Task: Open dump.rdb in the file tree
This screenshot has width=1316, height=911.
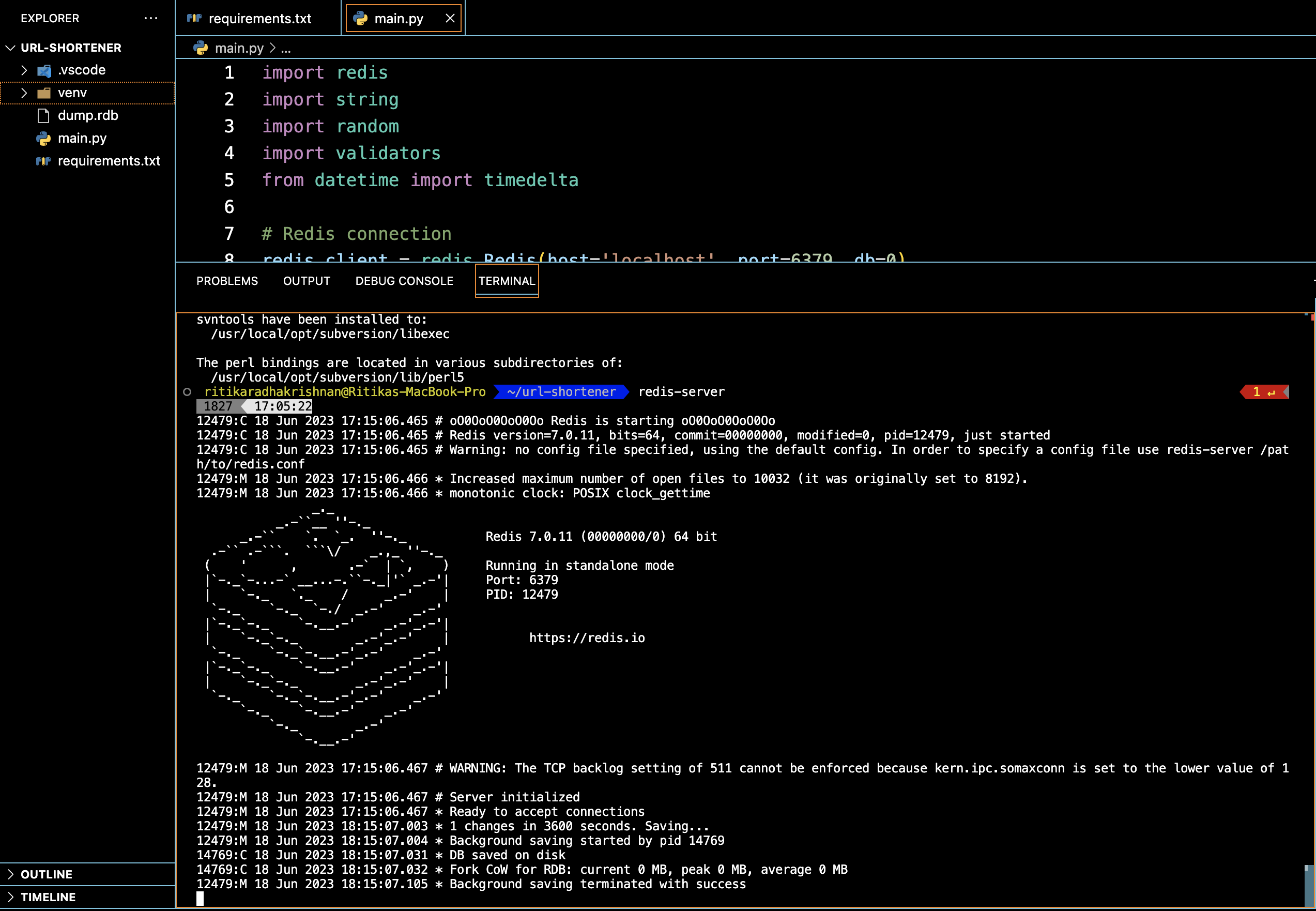Action: pyautogui.click(x=88, y=116)
